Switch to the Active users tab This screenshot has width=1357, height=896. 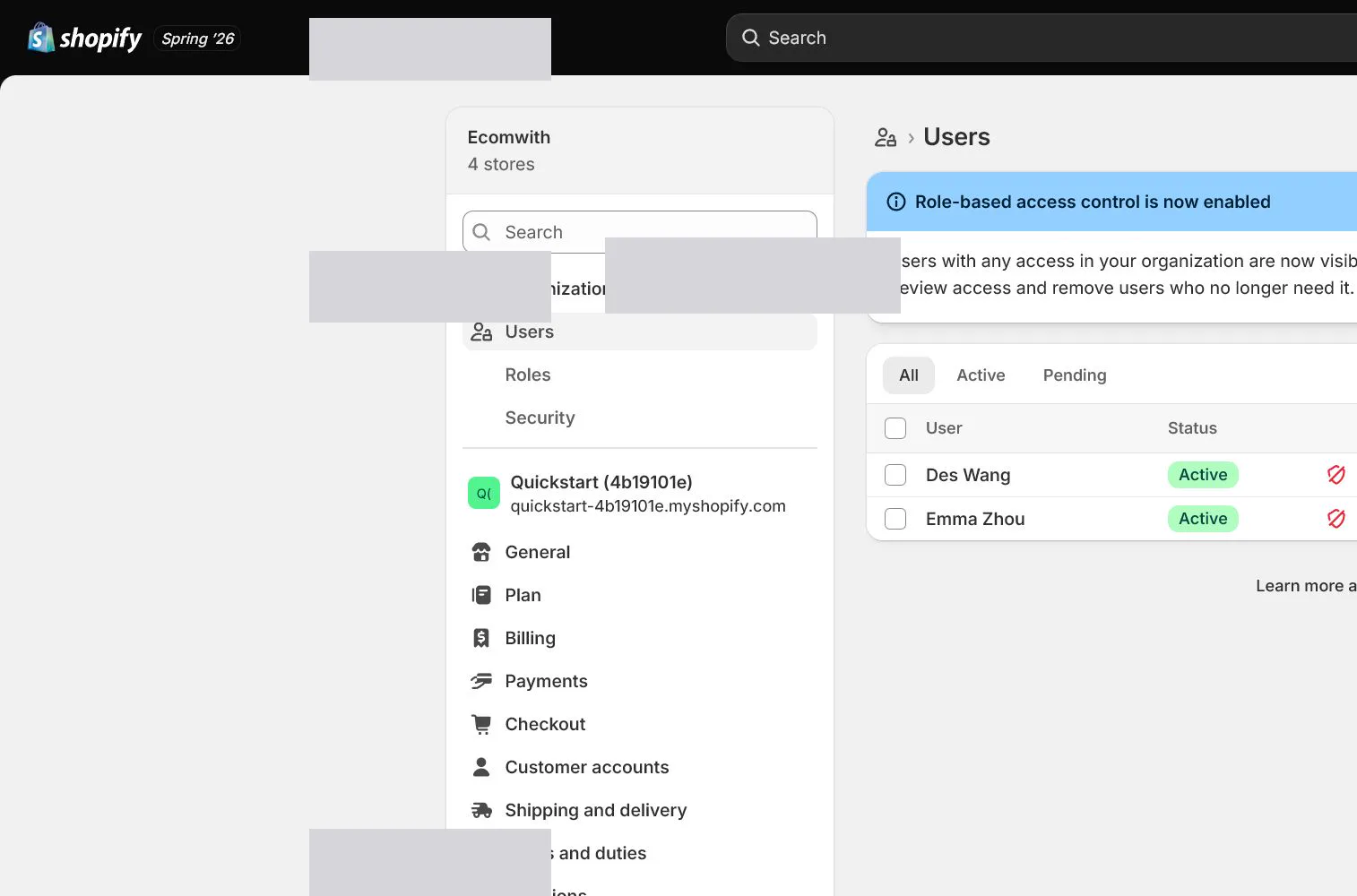click(981, 375)
